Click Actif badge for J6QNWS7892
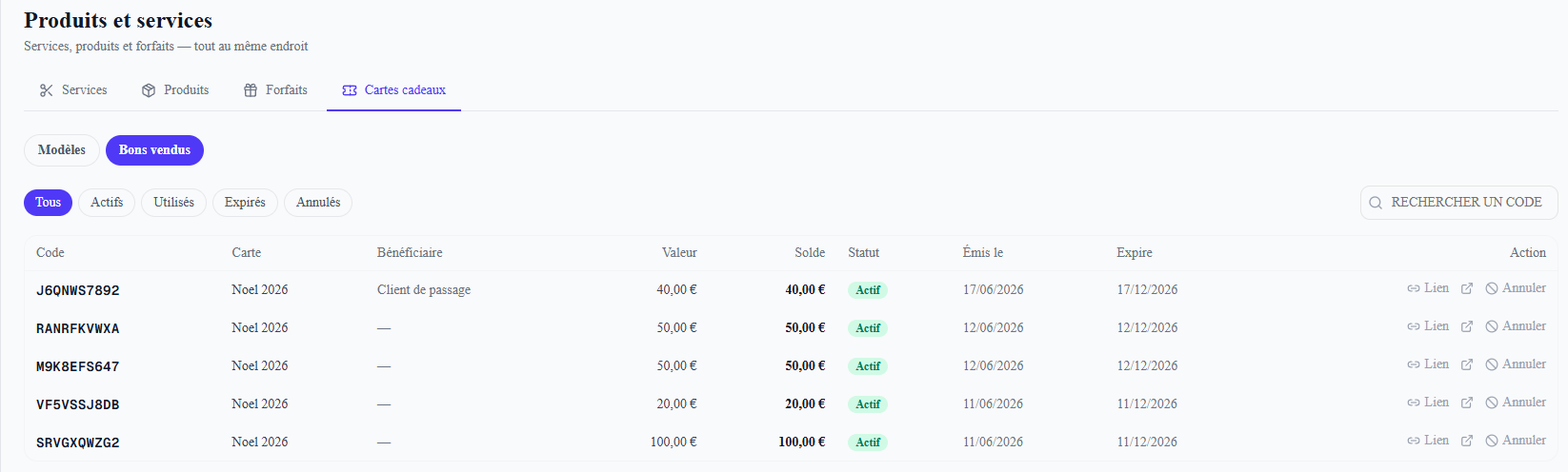Image resolution: width=1568 pixels, height=472 pixels. click(868, 290)
